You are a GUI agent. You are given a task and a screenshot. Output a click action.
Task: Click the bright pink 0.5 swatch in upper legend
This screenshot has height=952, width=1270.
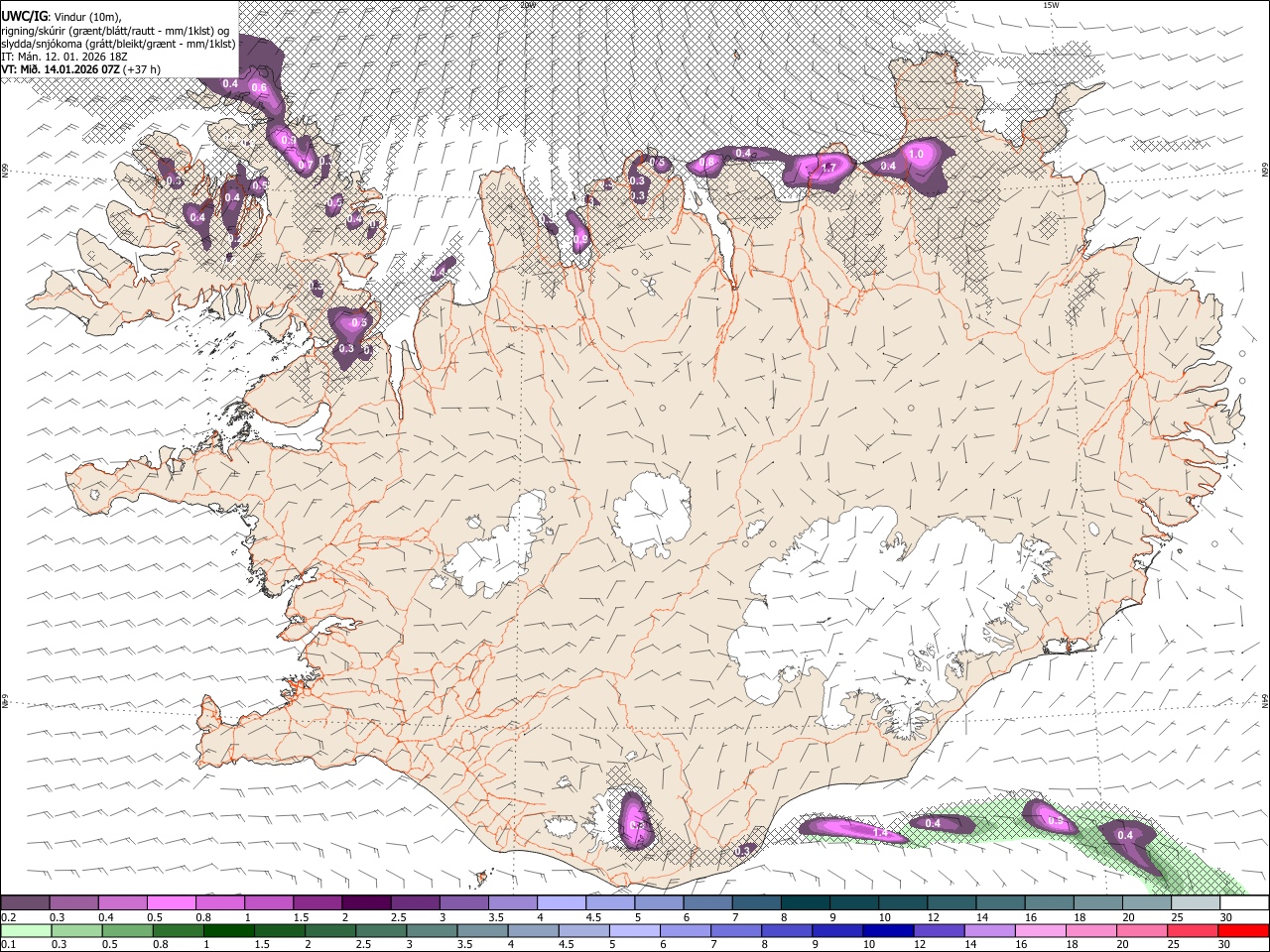point(171,903)
